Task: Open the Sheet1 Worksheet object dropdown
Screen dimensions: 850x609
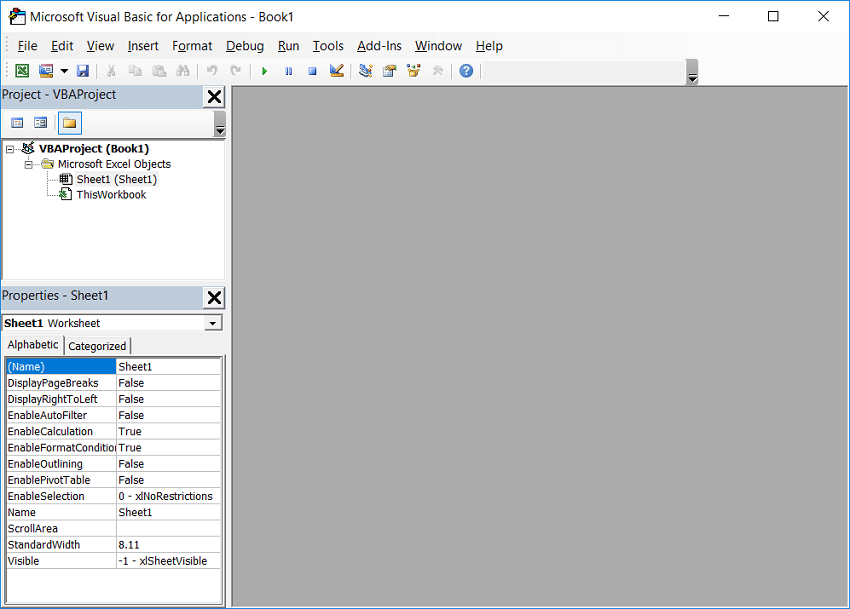Action: pos(213,324)
